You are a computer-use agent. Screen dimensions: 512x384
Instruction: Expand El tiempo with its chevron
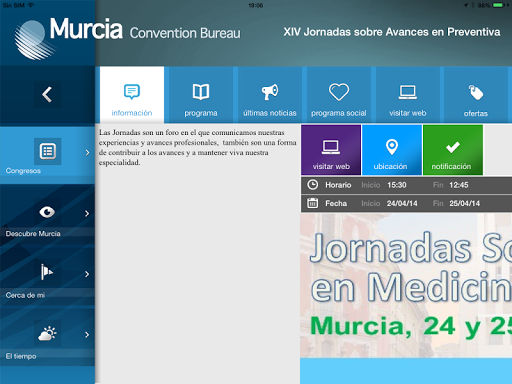coord(87,335)
